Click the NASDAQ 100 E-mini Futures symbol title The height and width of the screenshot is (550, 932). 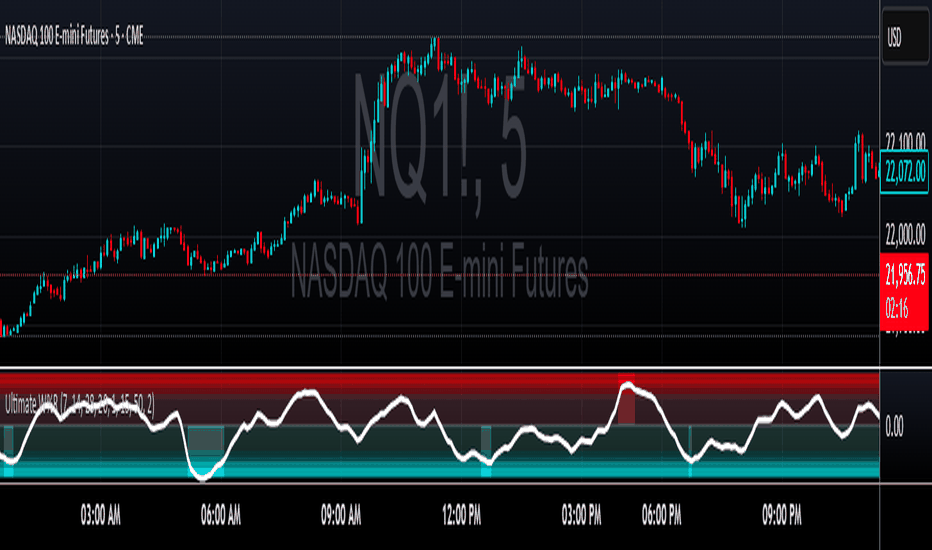[x=74, y=37]
